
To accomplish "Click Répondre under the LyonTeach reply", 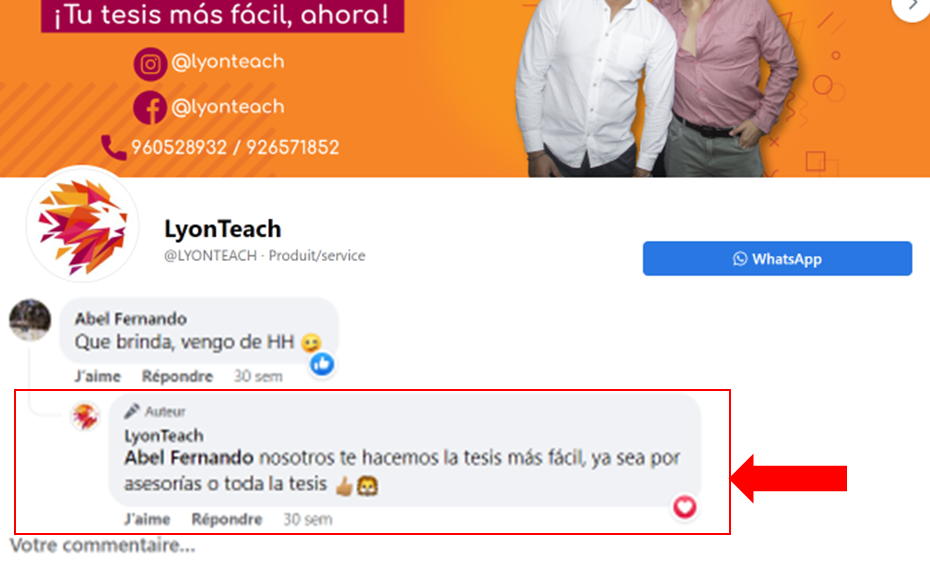I will tap(227, 519).
